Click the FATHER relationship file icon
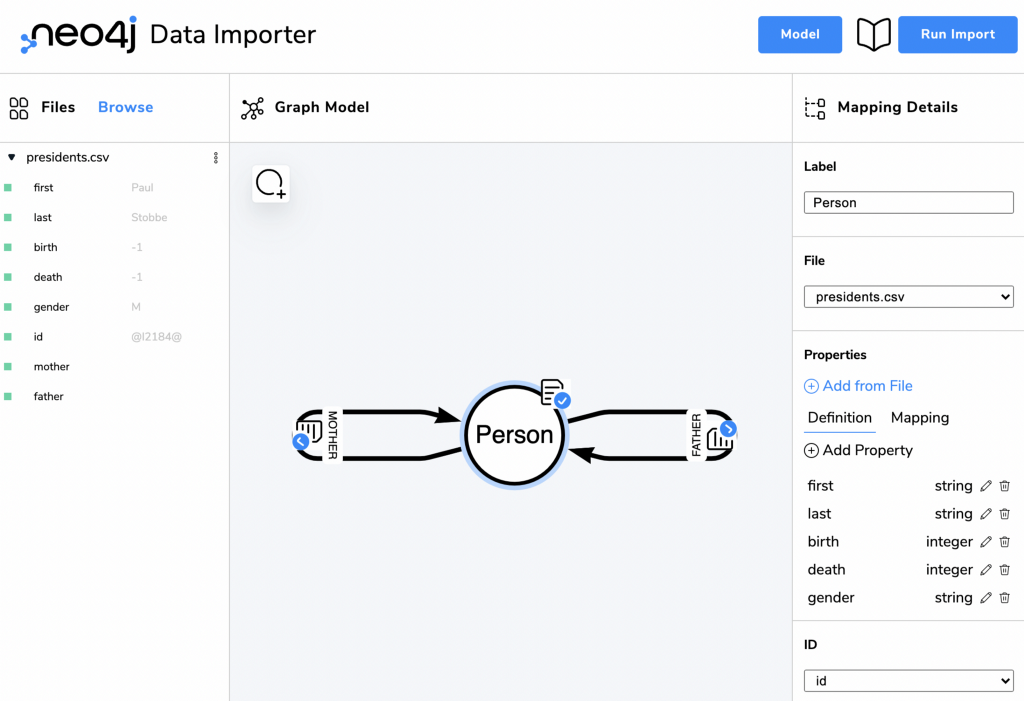Screen dimensions: 1024x701 click(718, 439)
